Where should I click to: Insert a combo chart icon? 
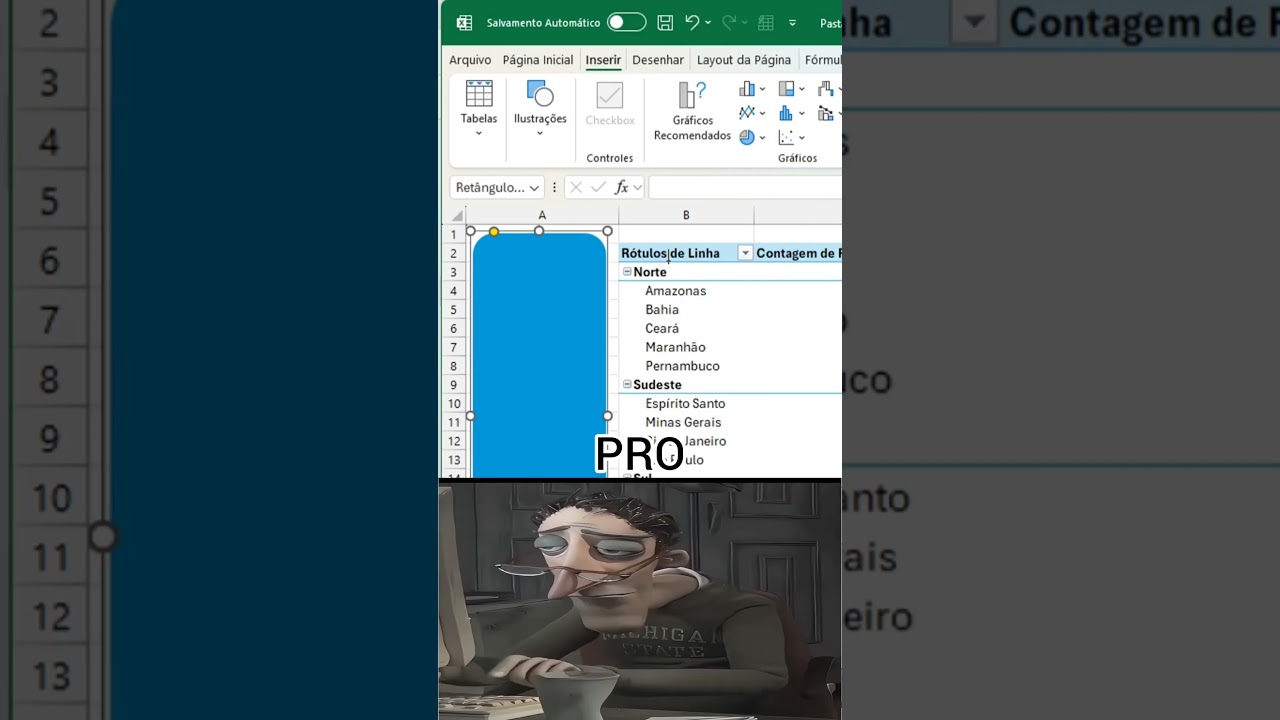tap(825, 113)
